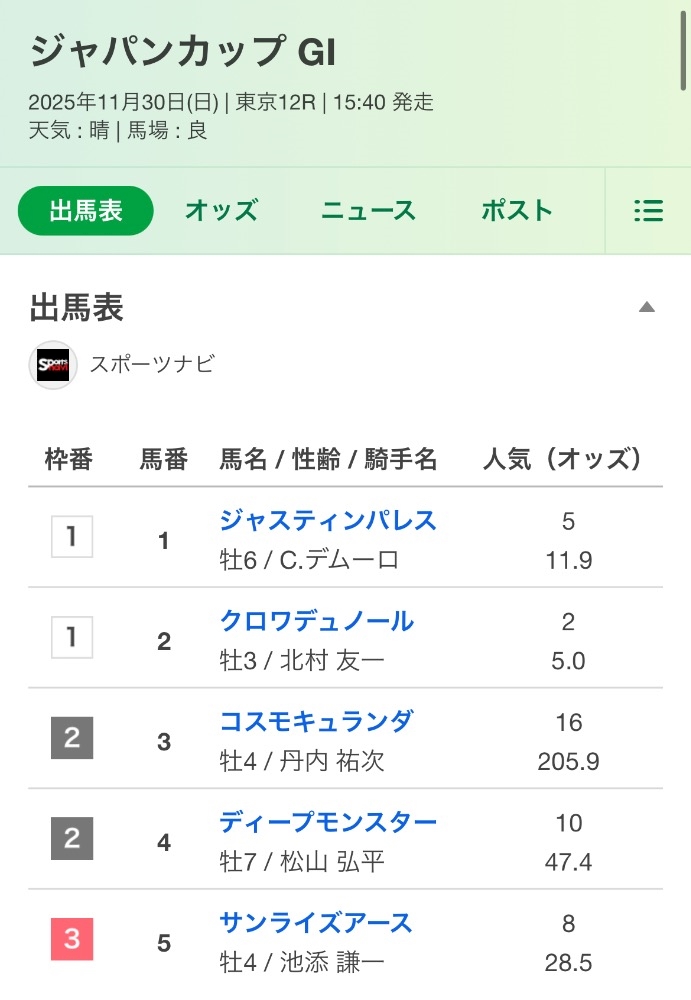Open horse ジャスティンパレス link
Screen dimensions: 691x1000
[328, 521]
